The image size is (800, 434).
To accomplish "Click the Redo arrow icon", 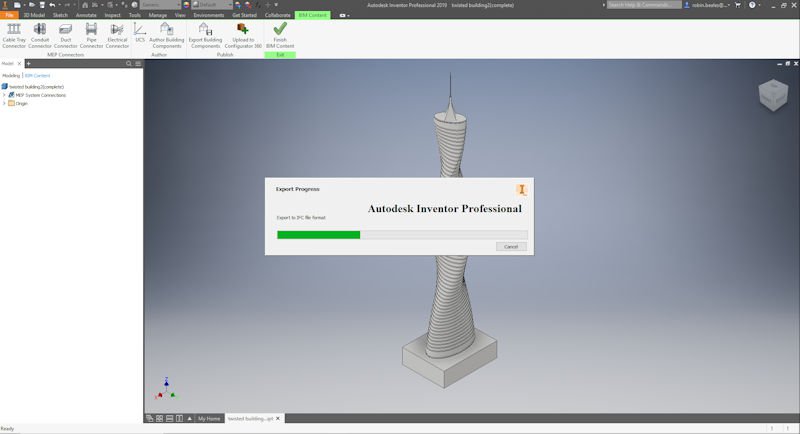I will 67,5.
